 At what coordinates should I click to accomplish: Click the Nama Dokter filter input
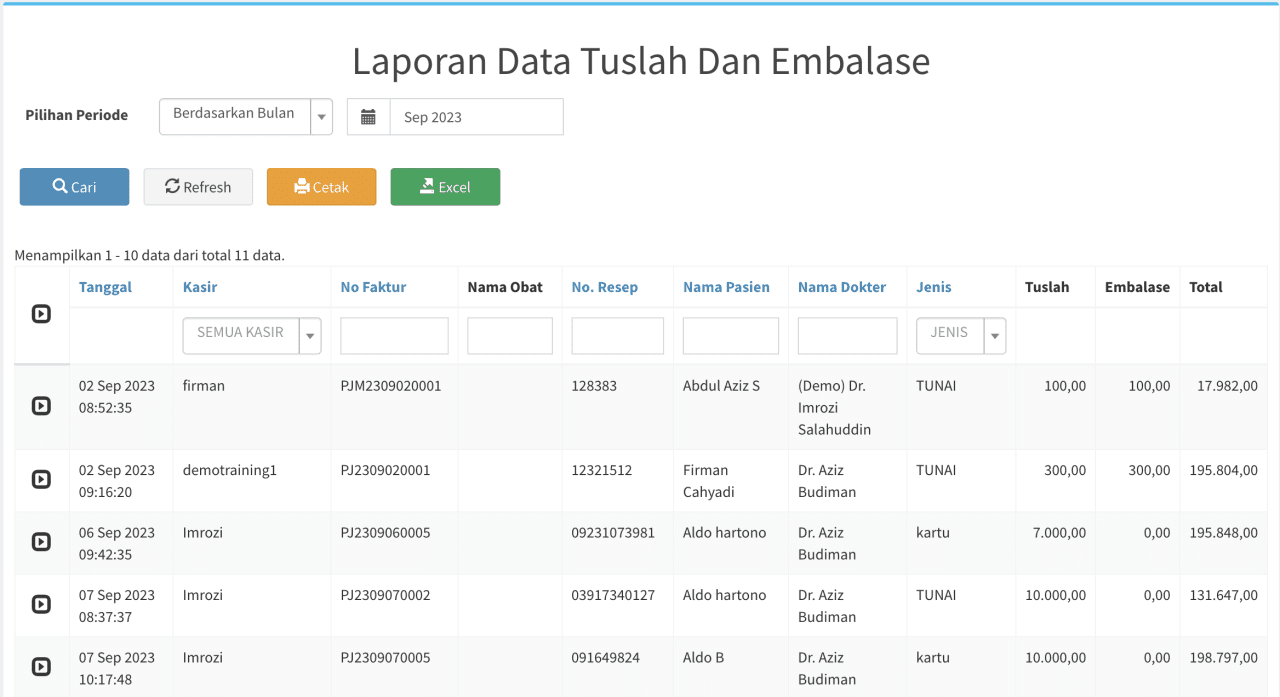coord(847,336)
